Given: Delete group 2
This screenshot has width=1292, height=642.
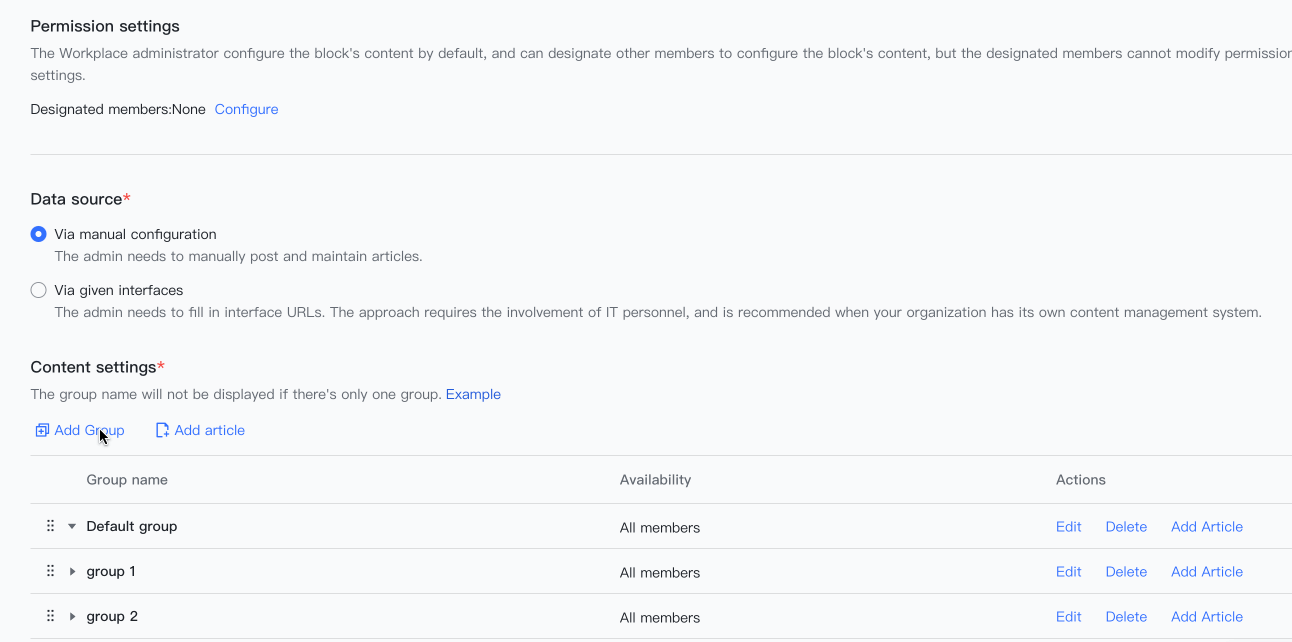Looking at the screenshot, I should [x=1126, y=615].
